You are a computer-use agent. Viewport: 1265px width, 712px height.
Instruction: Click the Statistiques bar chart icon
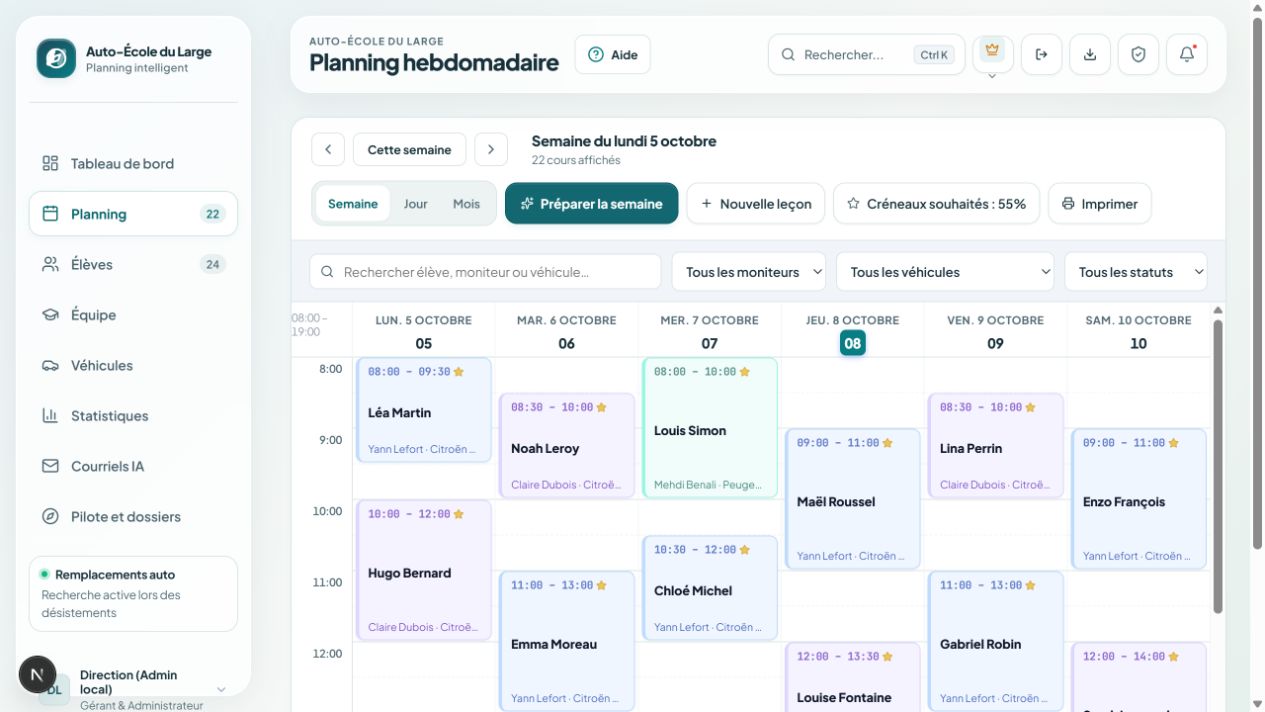pyautogui.click(x=50, y=416)
